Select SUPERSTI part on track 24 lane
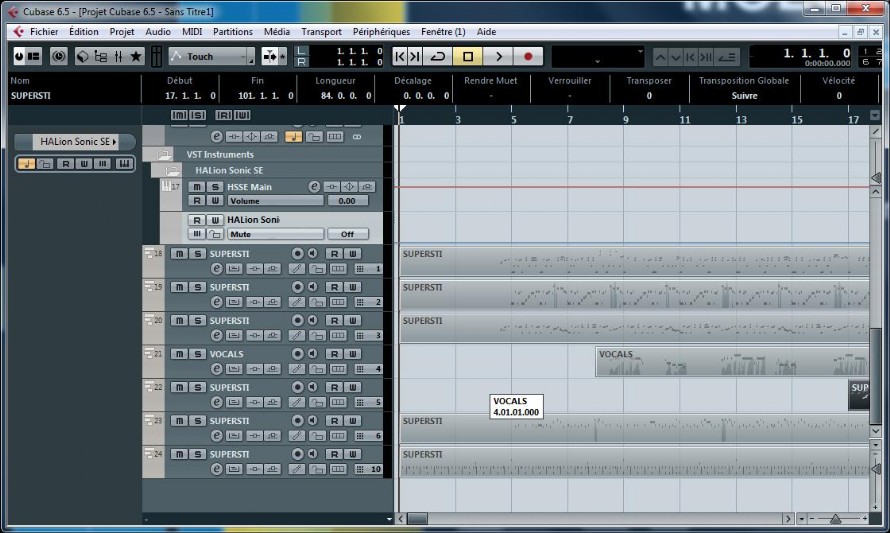 tap(635, 462)
